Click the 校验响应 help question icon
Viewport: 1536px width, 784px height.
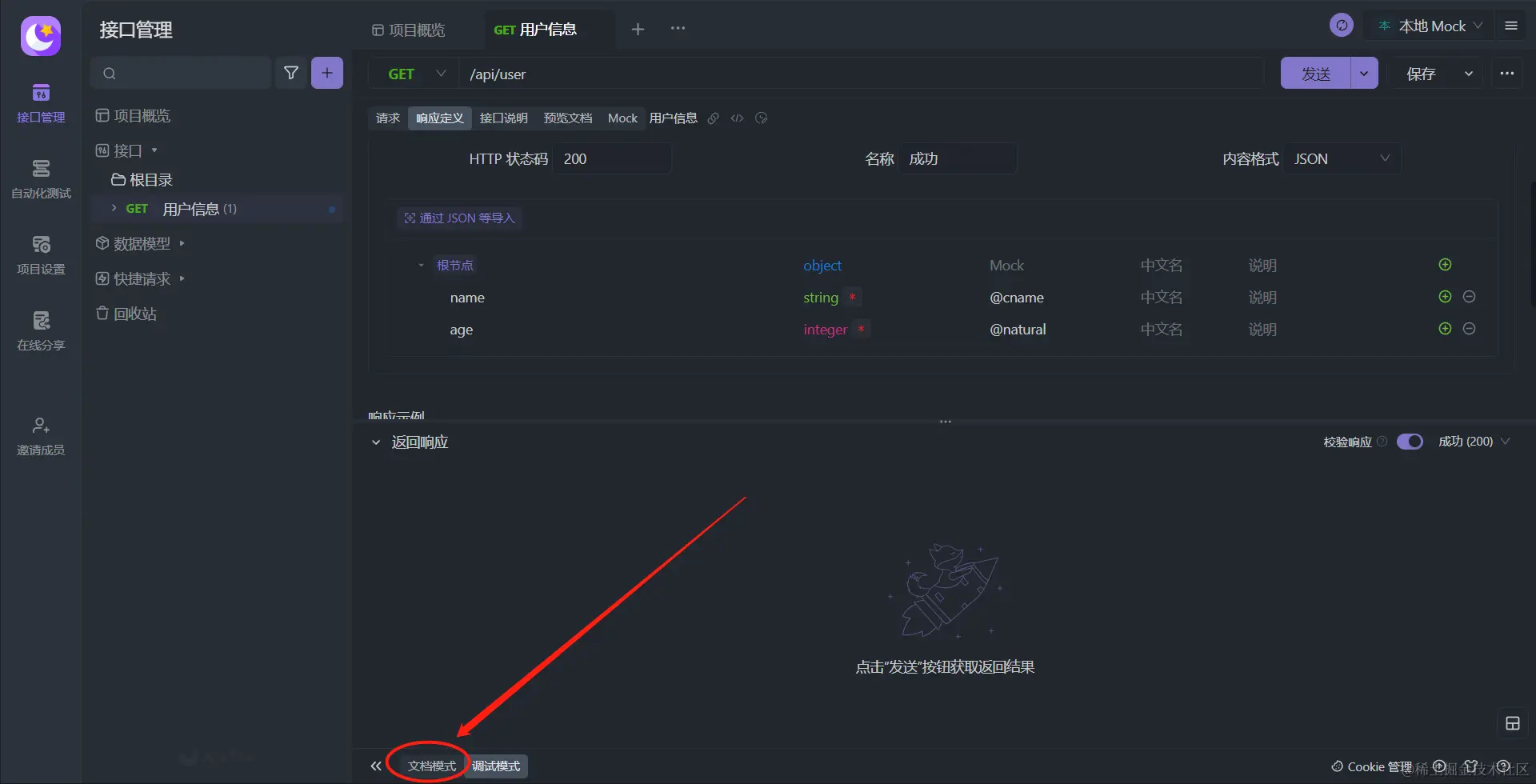coord(1382,442)
